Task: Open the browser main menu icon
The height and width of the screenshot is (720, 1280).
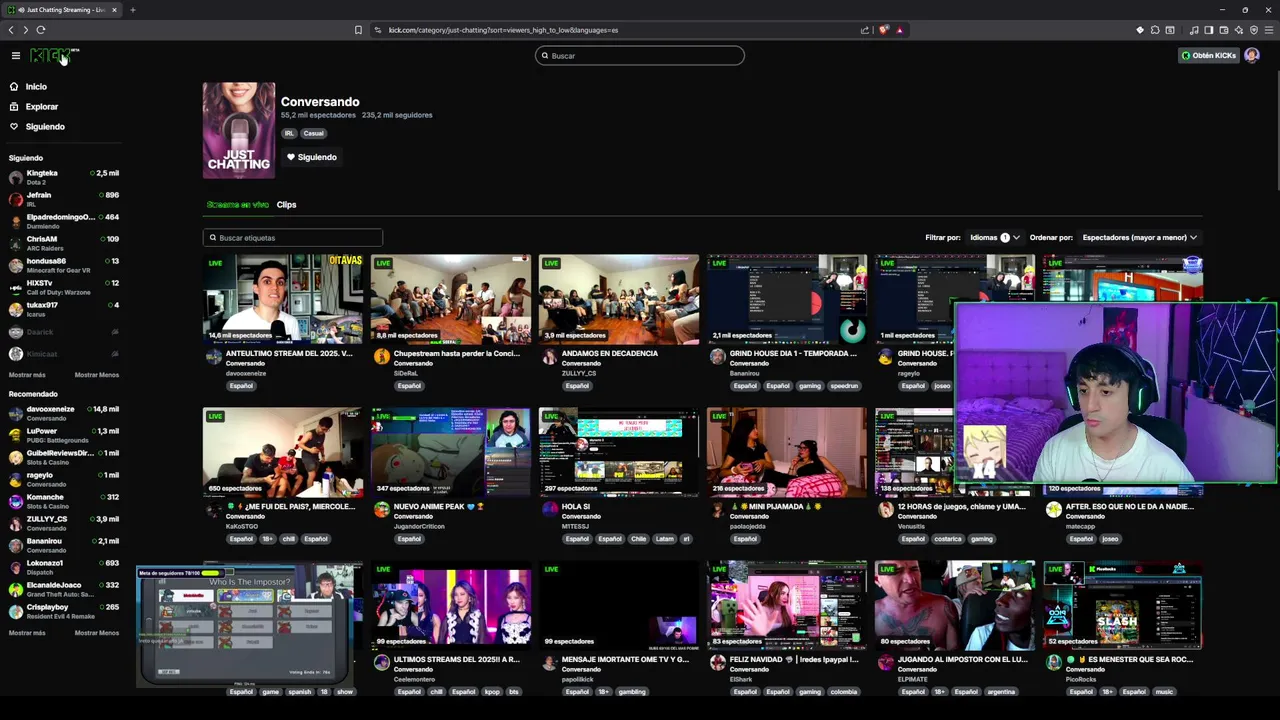Action: 1269,30
